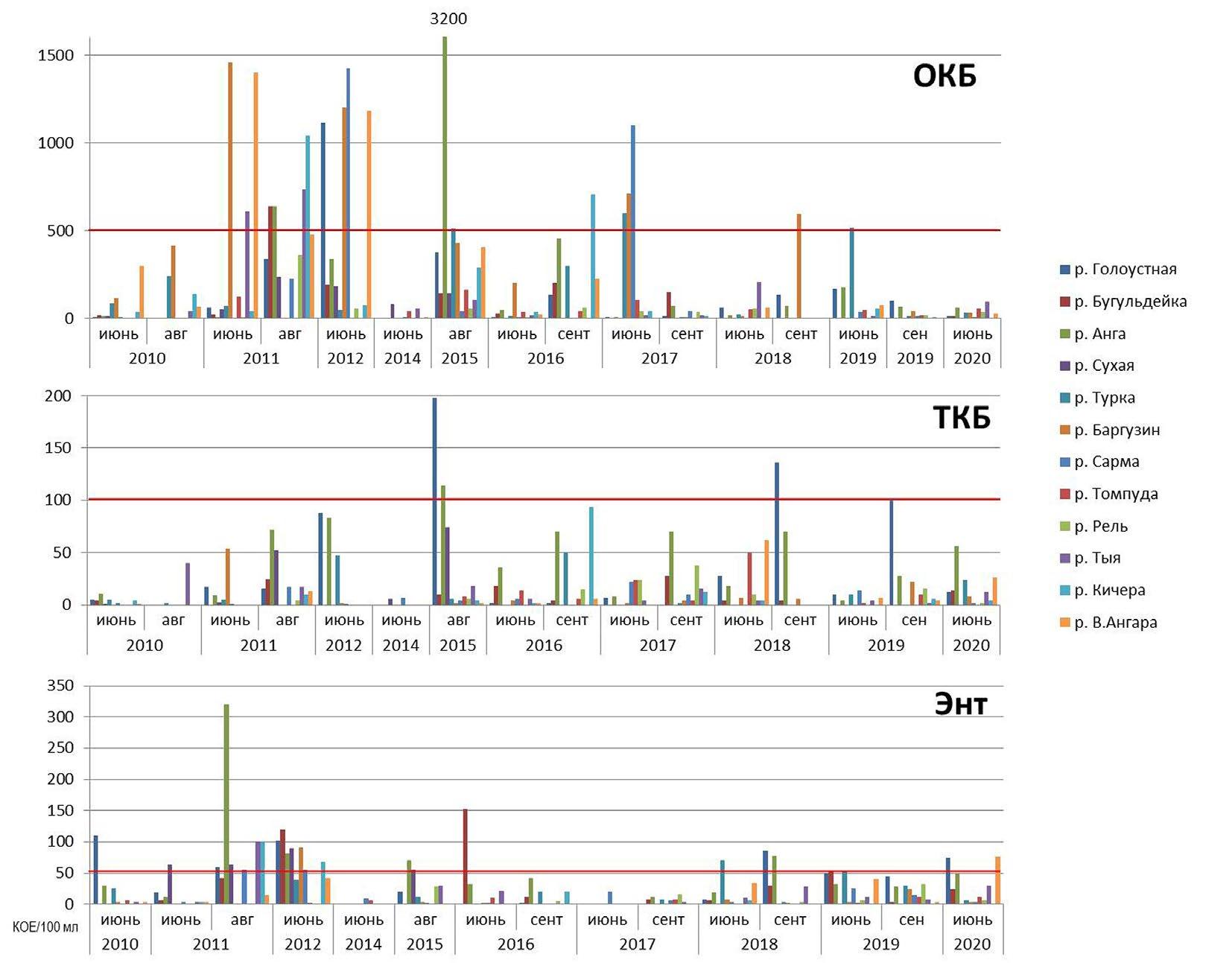Select the р. Тыя legend label
This screenshot has width=1232, height=963.
[1097, 558]
